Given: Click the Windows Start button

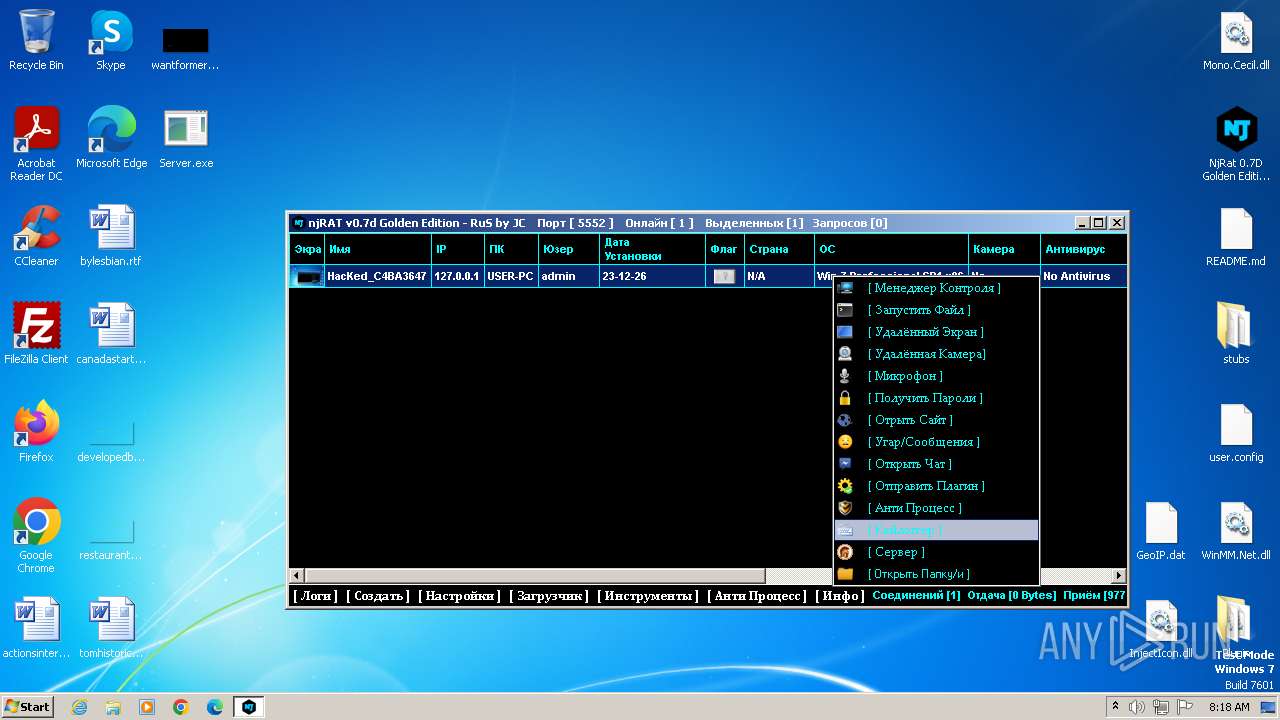Looking at the screenshot, I should 28,707.
